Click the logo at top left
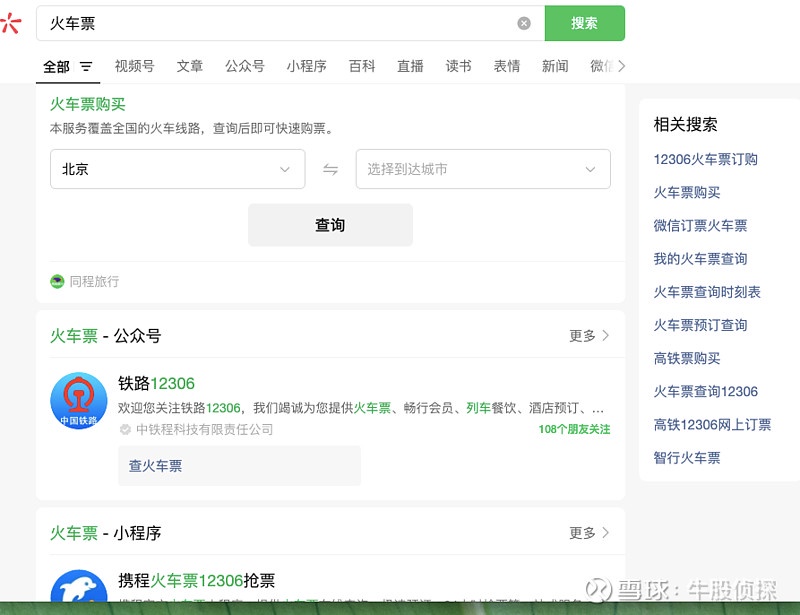Screen dimensions: 800x615 click(x=11, y=23)
